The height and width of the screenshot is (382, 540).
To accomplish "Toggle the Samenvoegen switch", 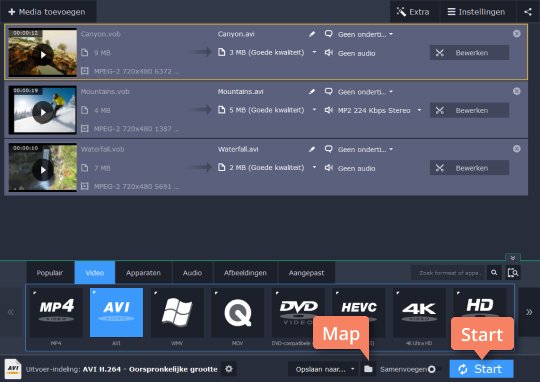I will (x=433, y=369).
